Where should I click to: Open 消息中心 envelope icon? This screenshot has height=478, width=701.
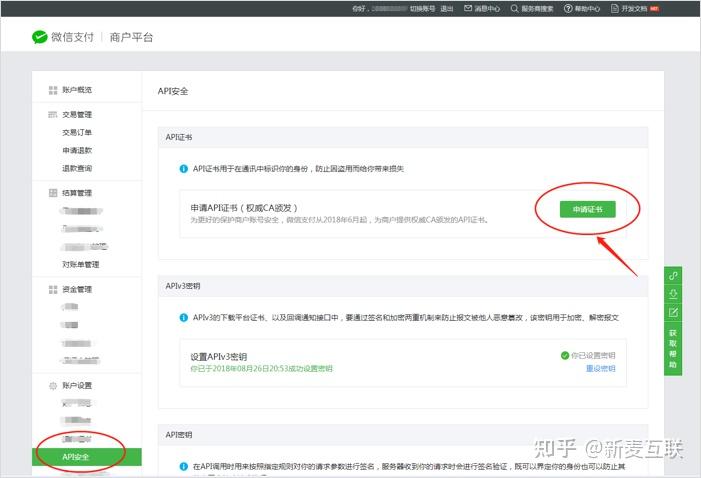pyautogui.click(x=468, y=8)
